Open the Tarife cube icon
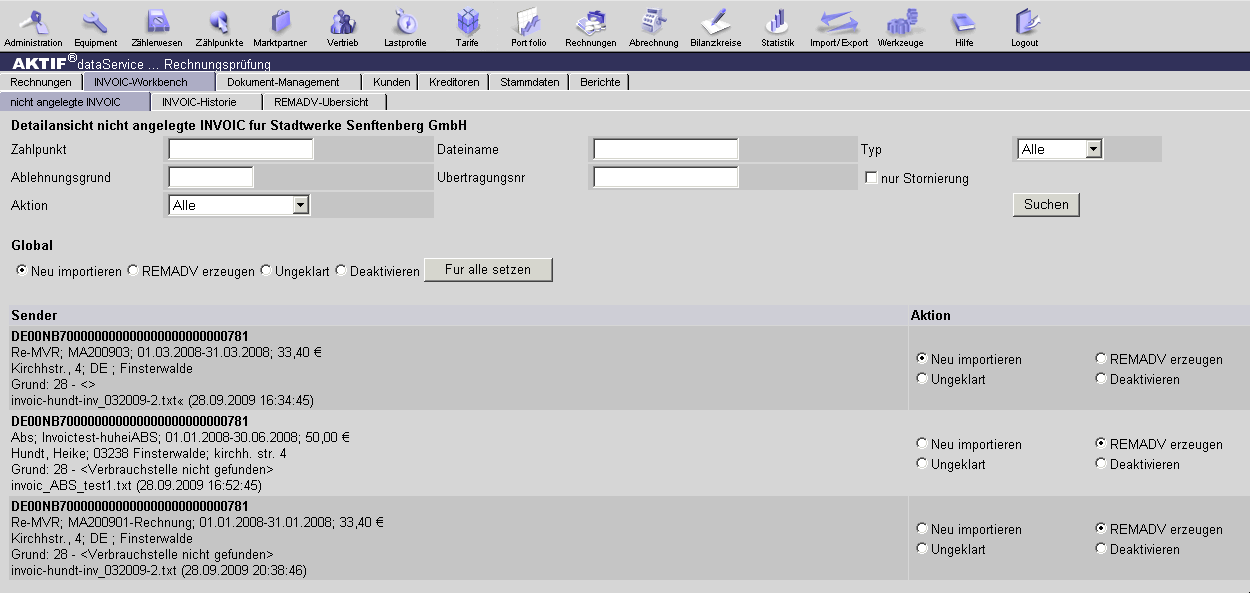Image resolution: width=1250 pixels, height=593 pixels. tap(467, 22)
